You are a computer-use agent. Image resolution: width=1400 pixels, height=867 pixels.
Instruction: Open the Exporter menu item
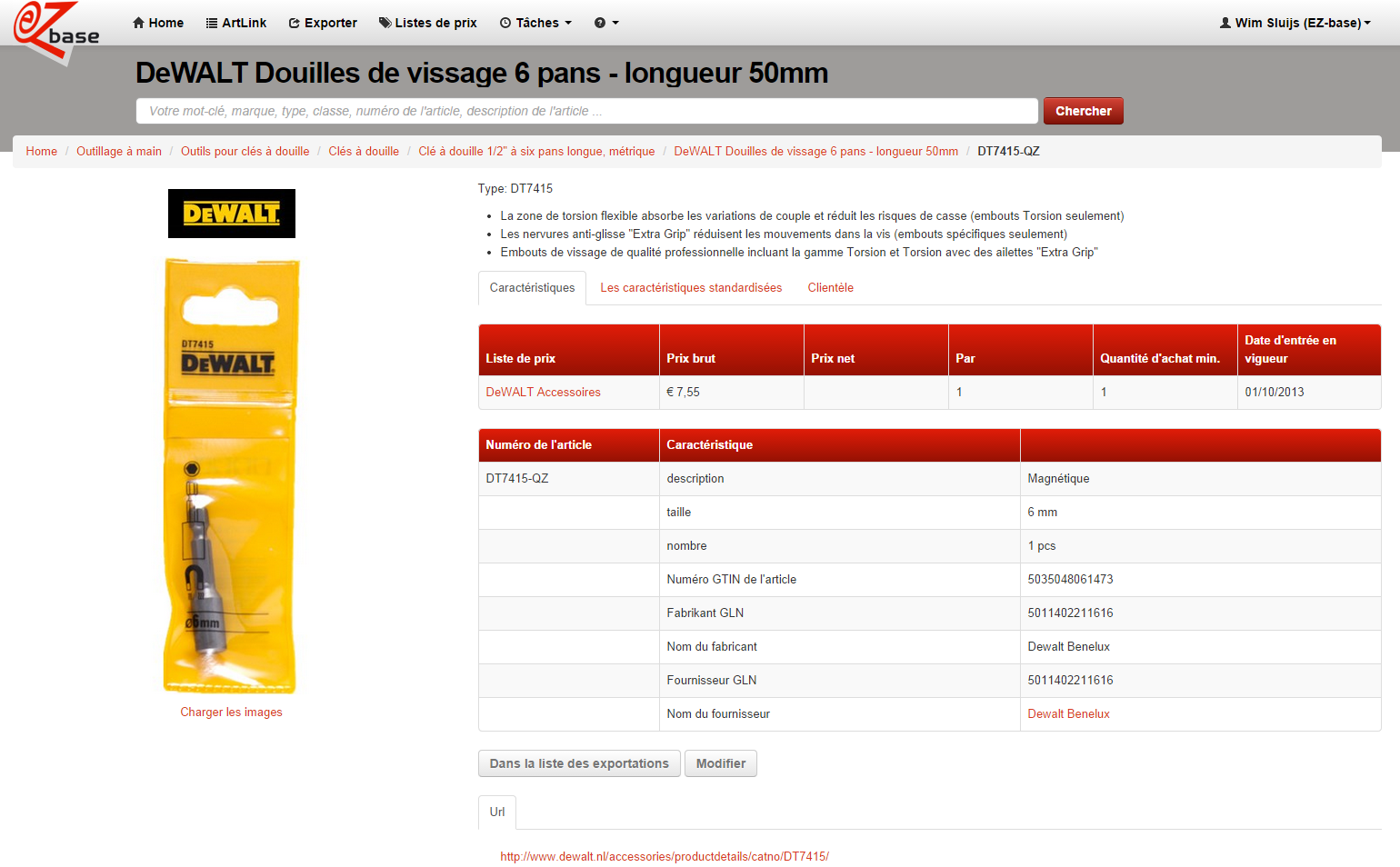[x=323, y=23]
